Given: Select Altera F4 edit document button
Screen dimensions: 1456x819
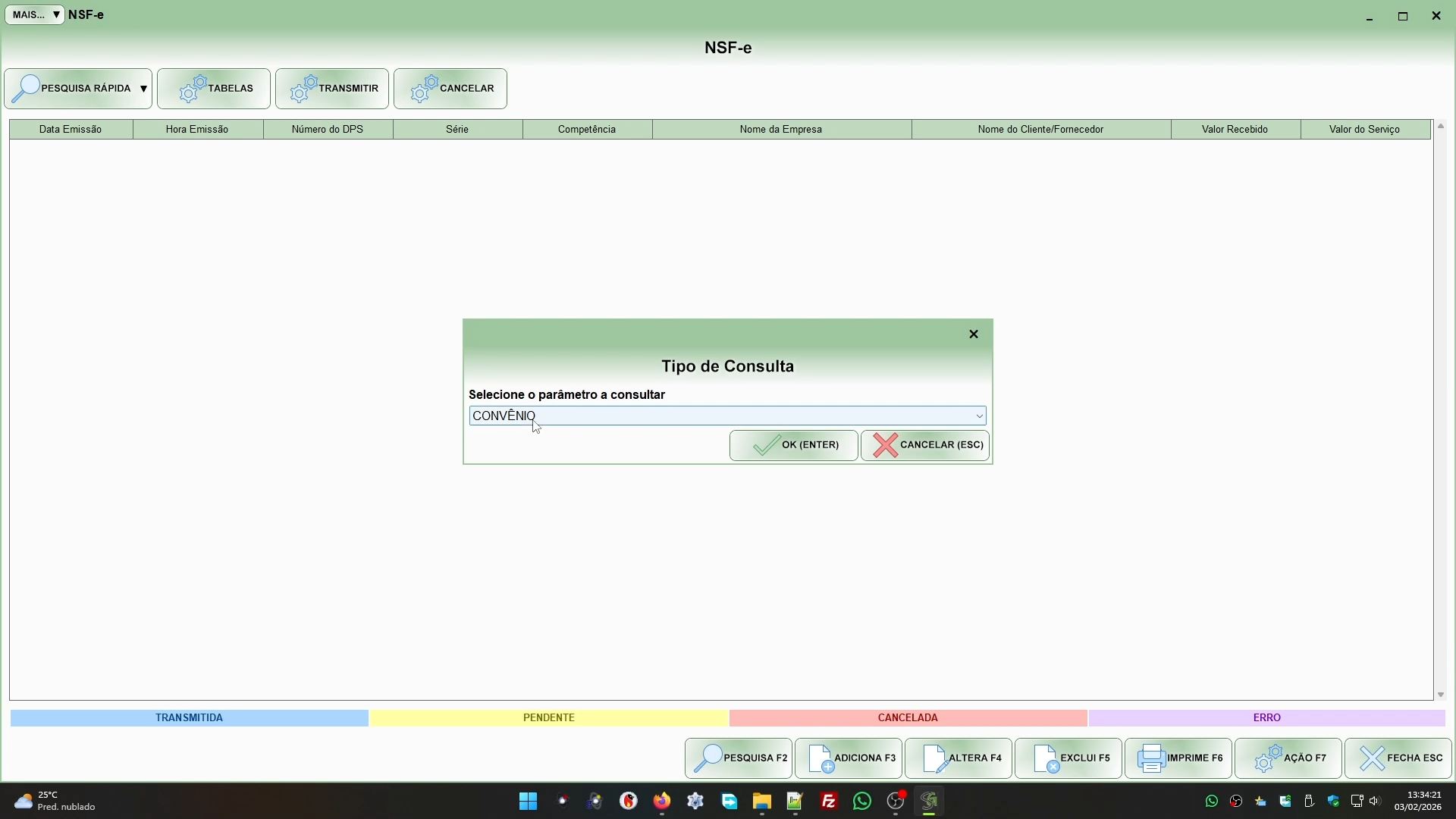Looking at the screenshot, I should click(959, 758).
